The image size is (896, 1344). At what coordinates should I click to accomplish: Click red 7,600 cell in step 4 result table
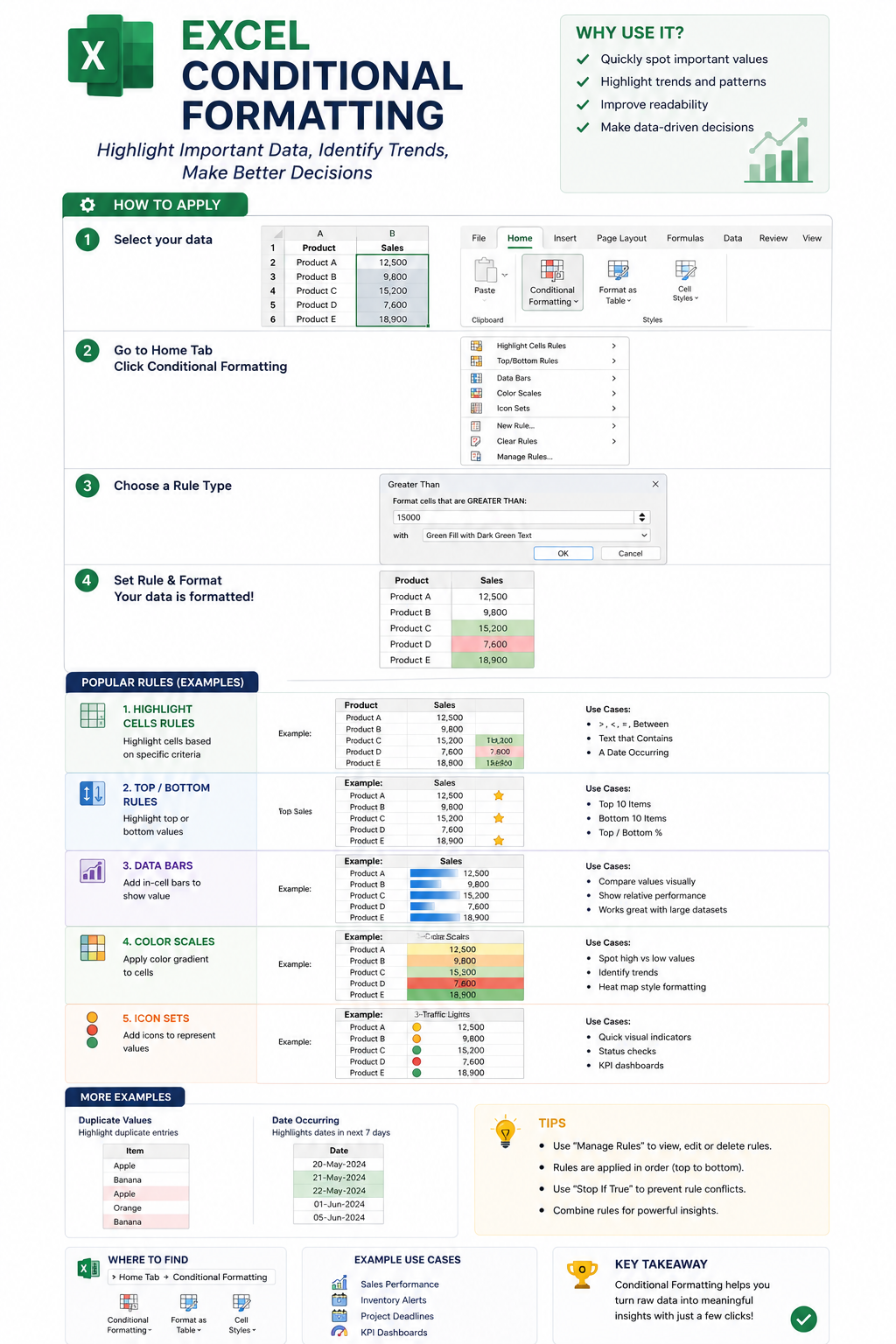[x=493, y=644]
